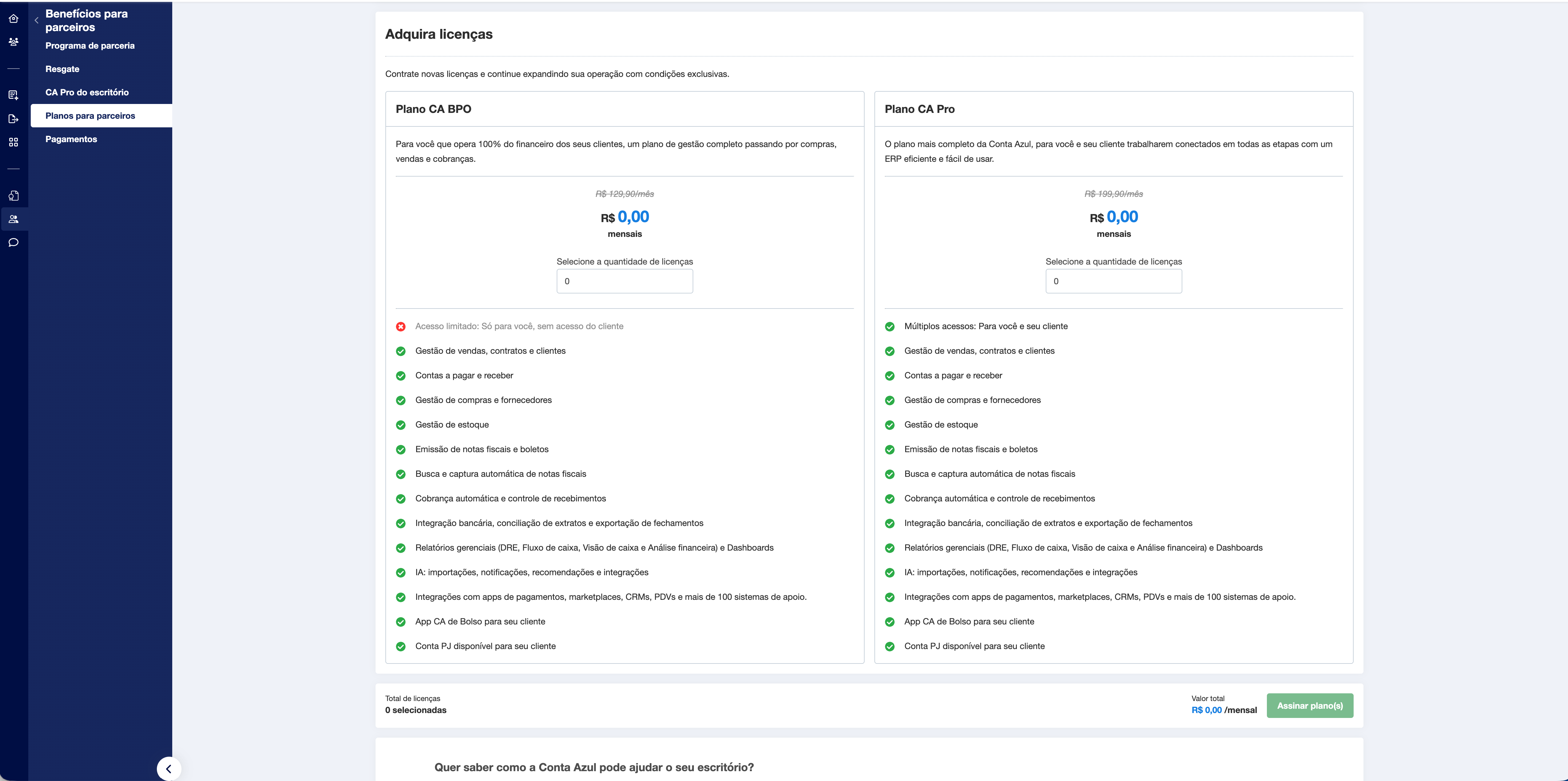Image resolution: width=1568 pixels, height=781 pixels.
Task: Select the highlighted partners people sidebar icon
Action: click(x=14, y=219)
